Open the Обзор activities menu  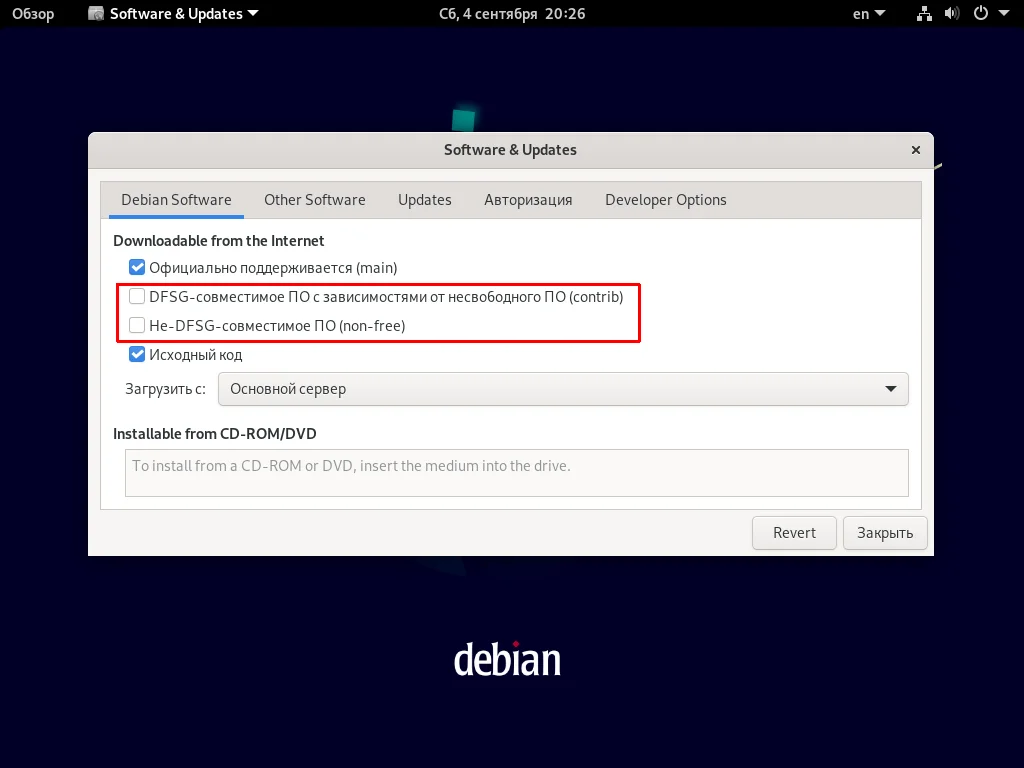click(33, 13)
